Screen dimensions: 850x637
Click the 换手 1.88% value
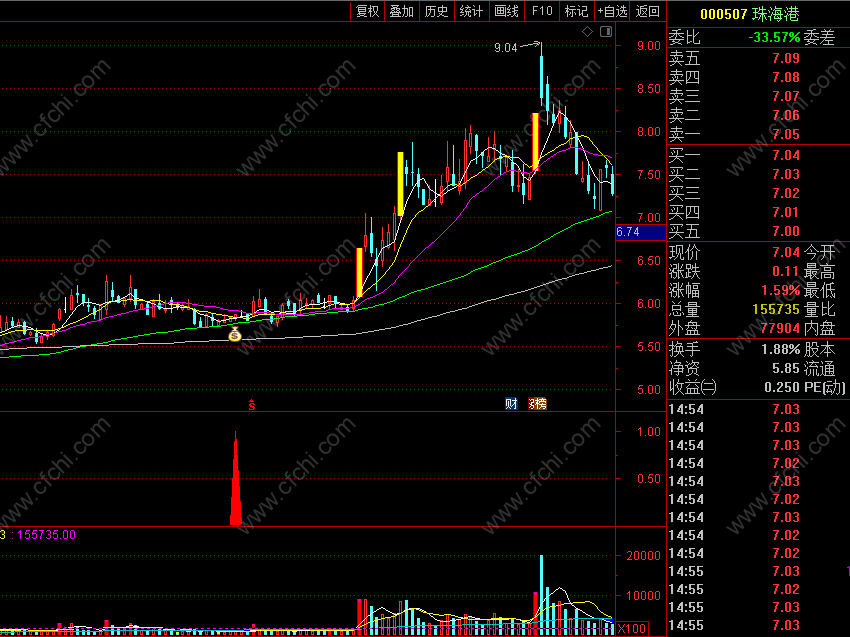[781, 350]
